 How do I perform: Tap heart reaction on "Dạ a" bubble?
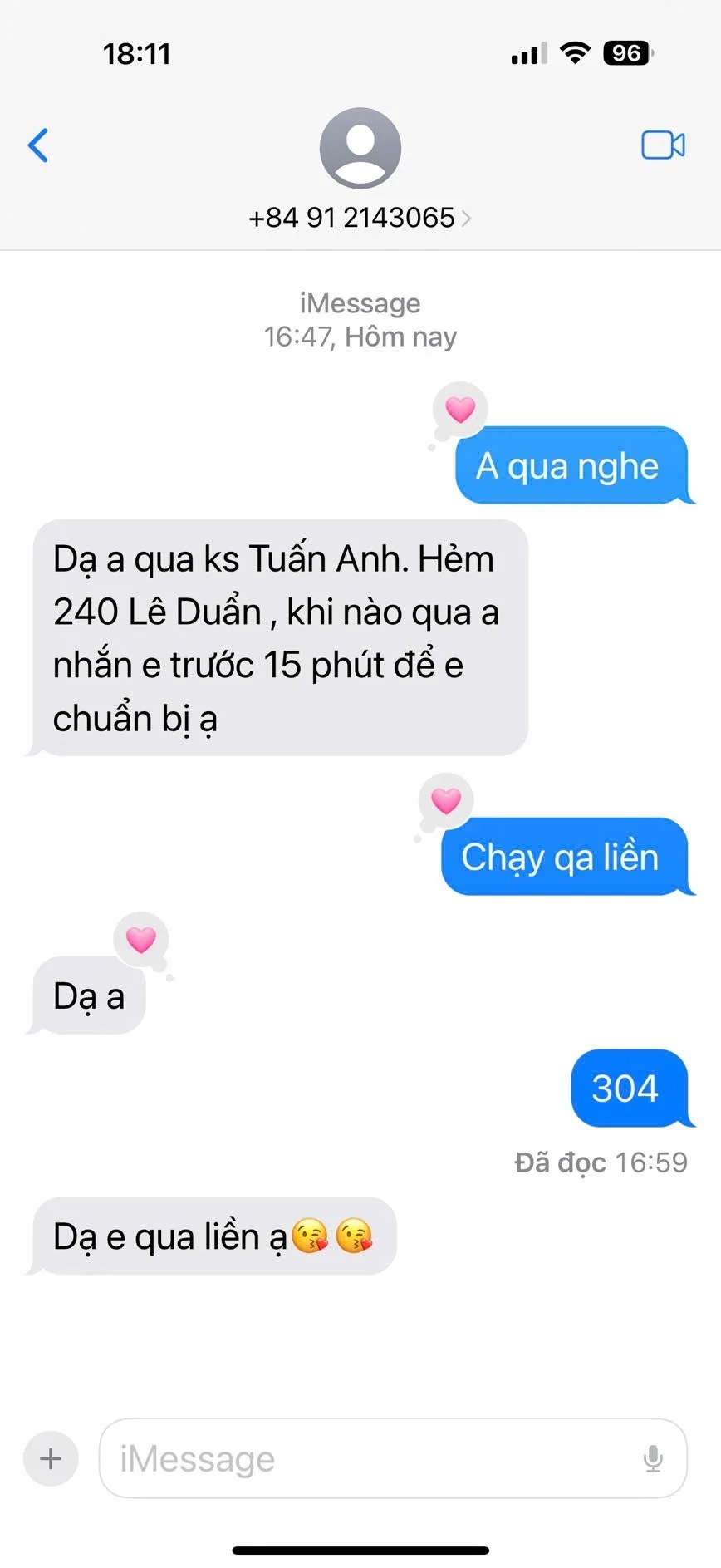[x=141, y=939]
